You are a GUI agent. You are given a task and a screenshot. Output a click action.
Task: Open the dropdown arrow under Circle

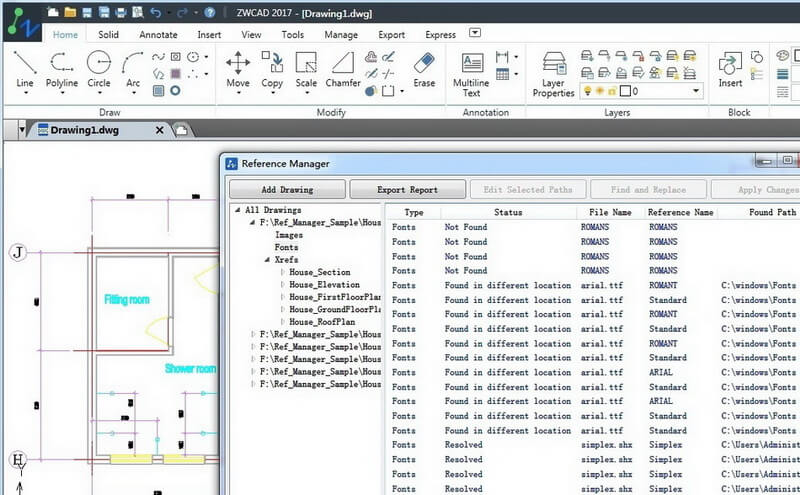(99, 93)
